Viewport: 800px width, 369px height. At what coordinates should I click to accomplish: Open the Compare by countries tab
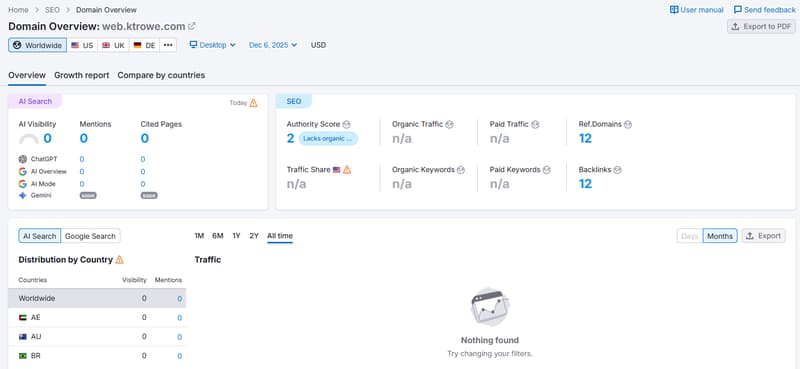161,75
